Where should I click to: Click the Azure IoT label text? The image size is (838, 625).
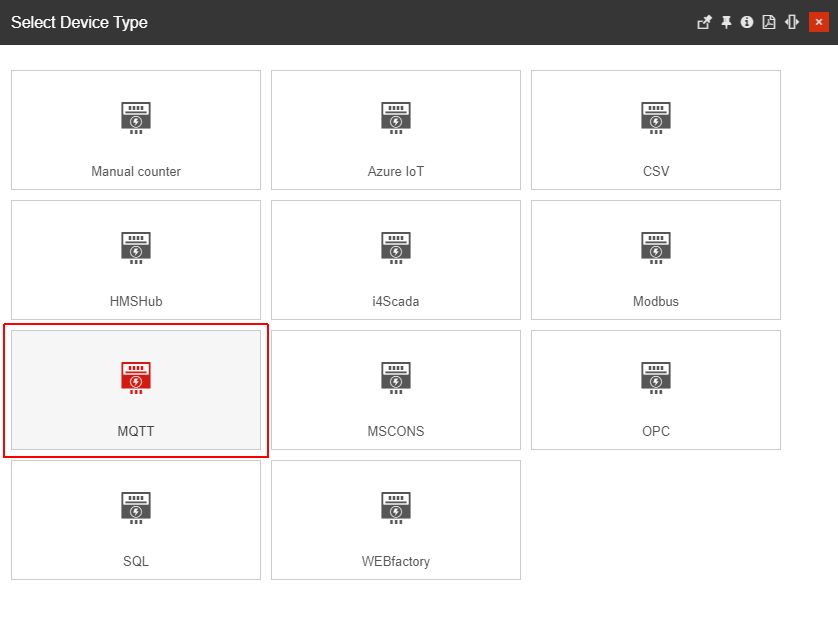point(395,171)
